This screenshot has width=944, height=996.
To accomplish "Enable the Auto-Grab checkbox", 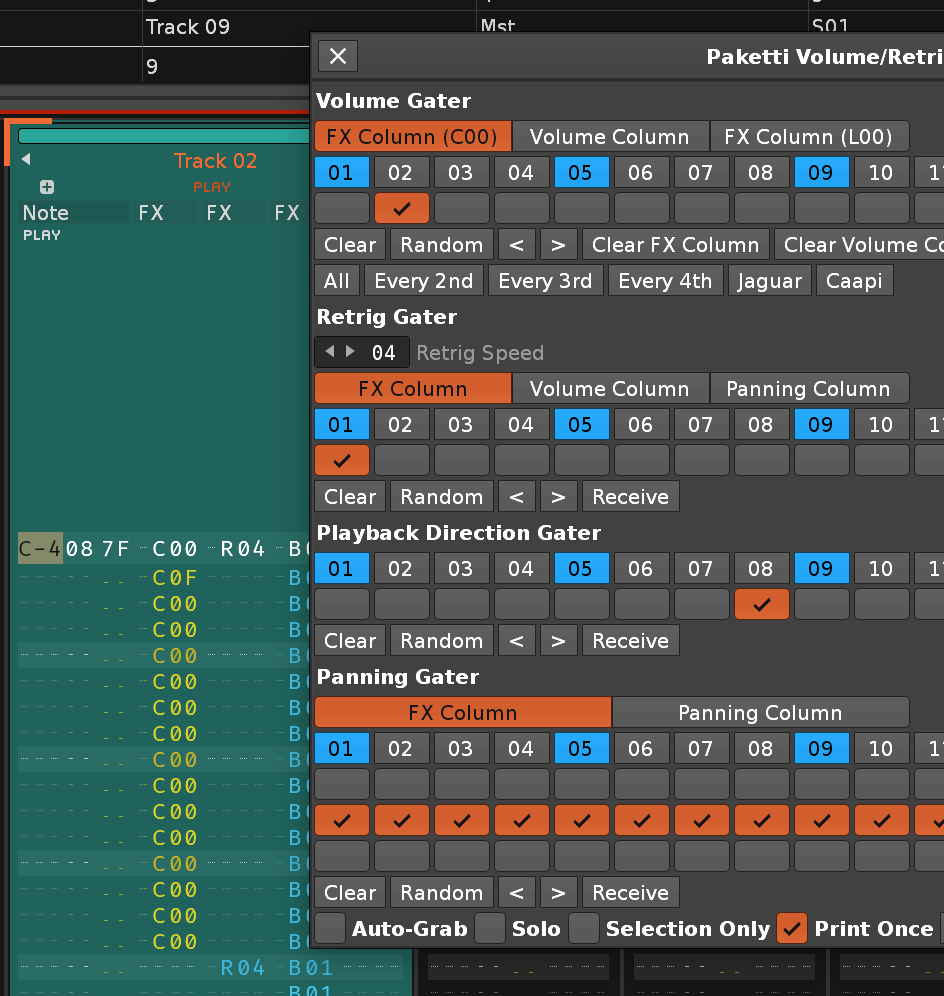I will [x=330, y=929].
